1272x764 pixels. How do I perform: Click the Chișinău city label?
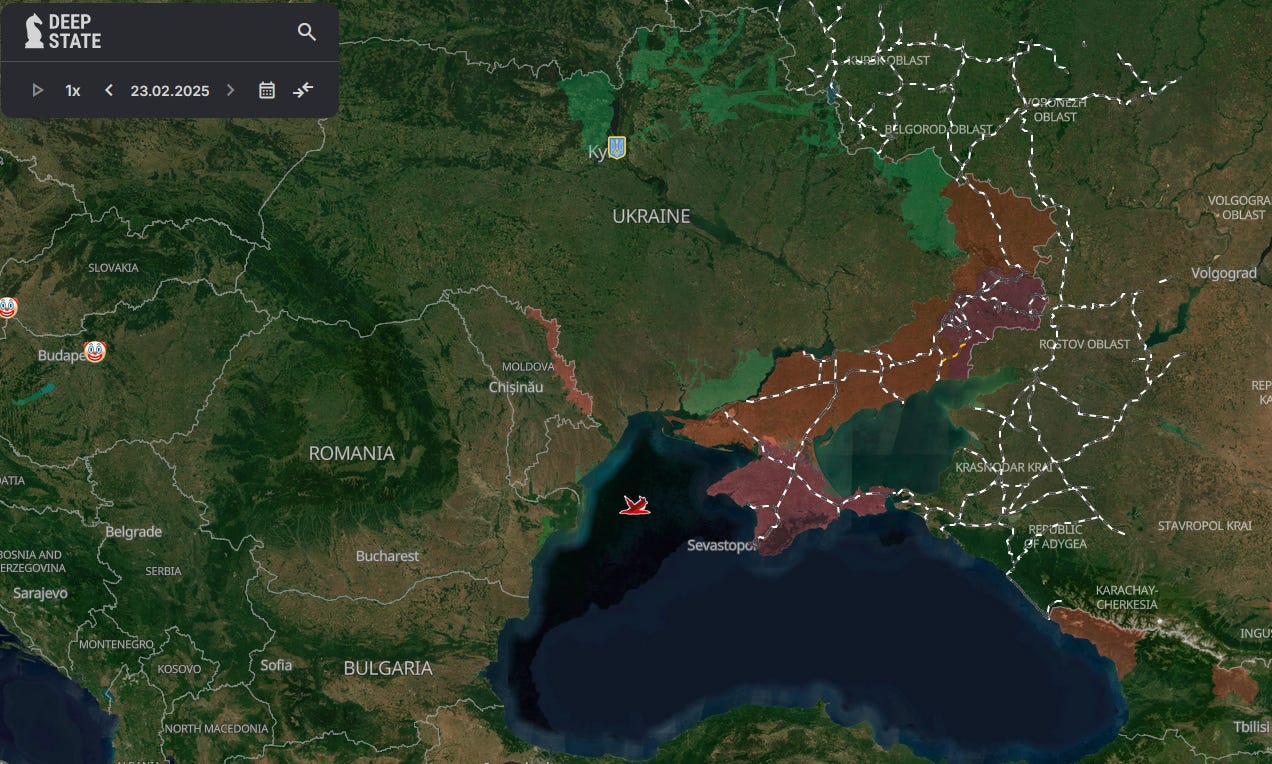click(518, 387)
